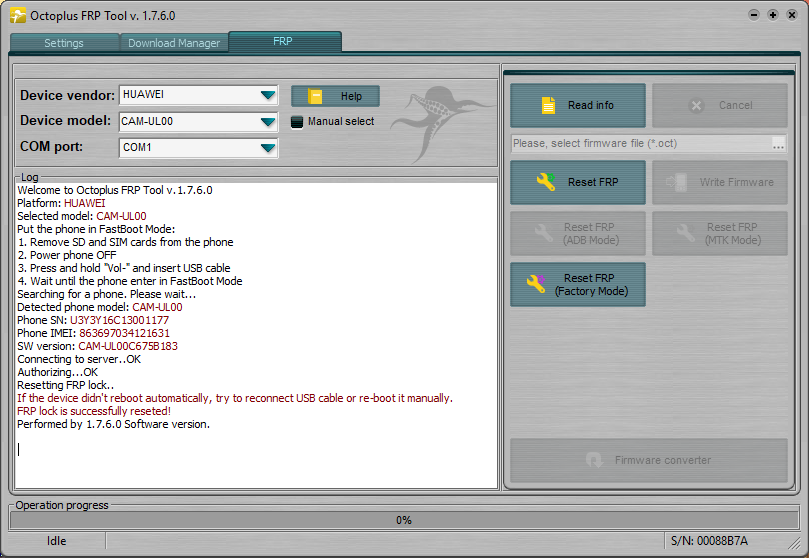Click Reset FRP (Factory Mode) label
The image size is (809, 558).
pos(591,285)
